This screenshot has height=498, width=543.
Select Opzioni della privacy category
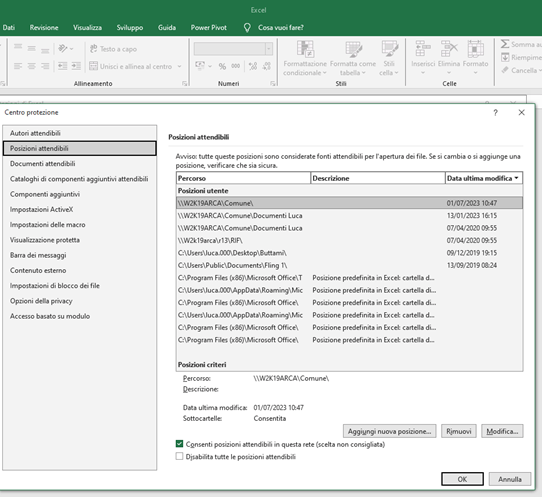tap(80, 301)
